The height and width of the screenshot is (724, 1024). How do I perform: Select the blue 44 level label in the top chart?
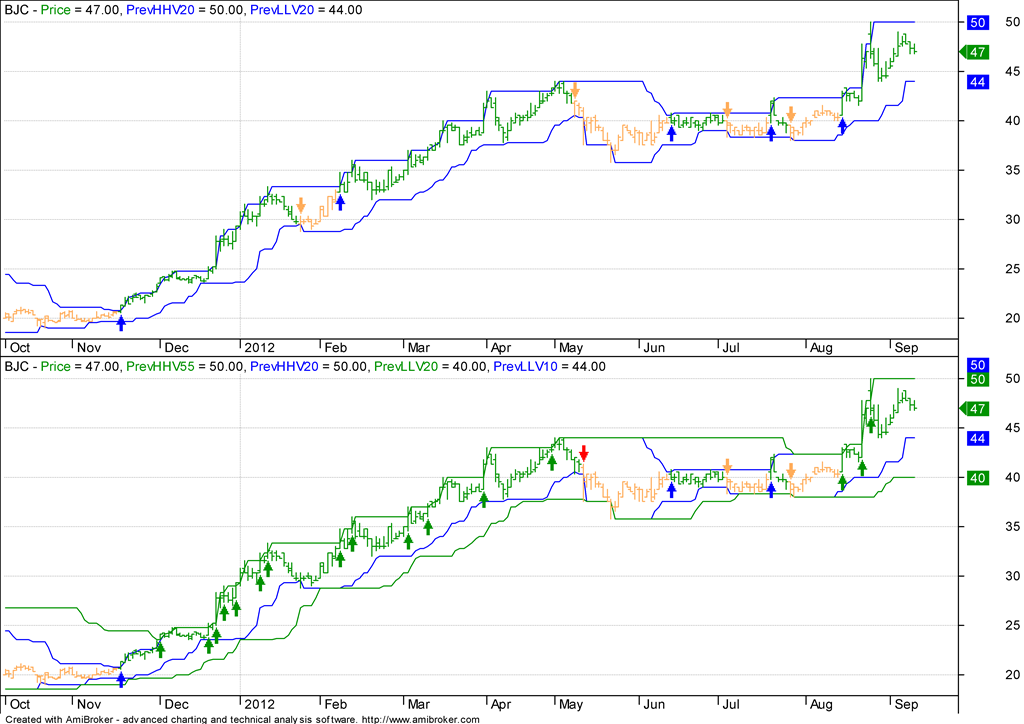[978, 81]
